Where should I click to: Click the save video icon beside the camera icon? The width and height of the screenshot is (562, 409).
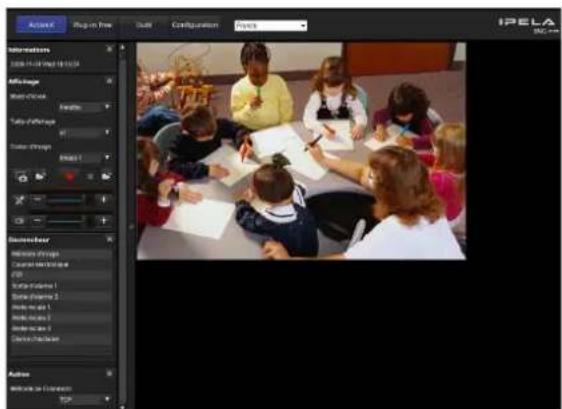coord(40,177)
